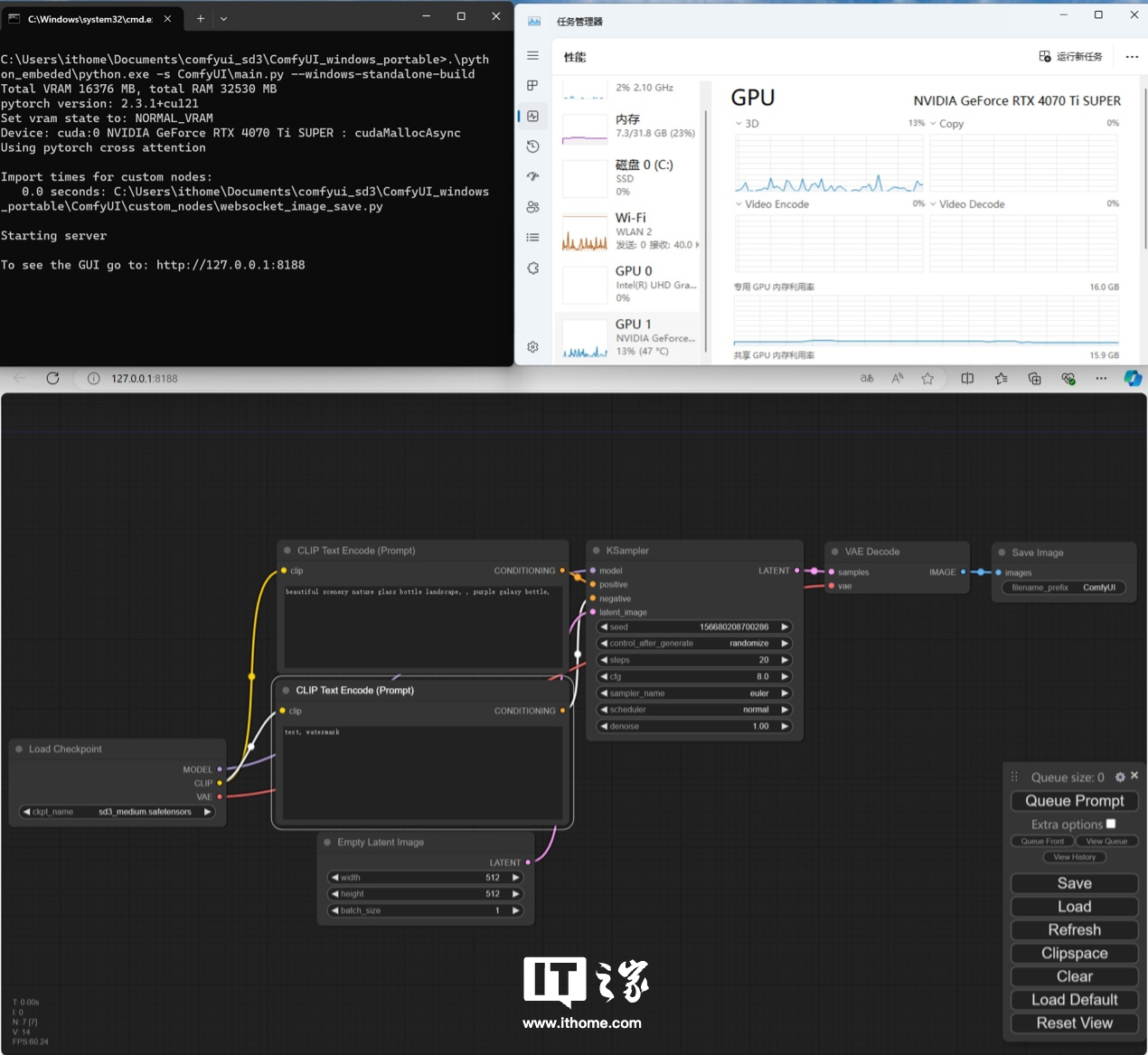The image size is (1148, 1055).
Task: Open the App history view (clock icon)
Action: click(x=532, y=146)
